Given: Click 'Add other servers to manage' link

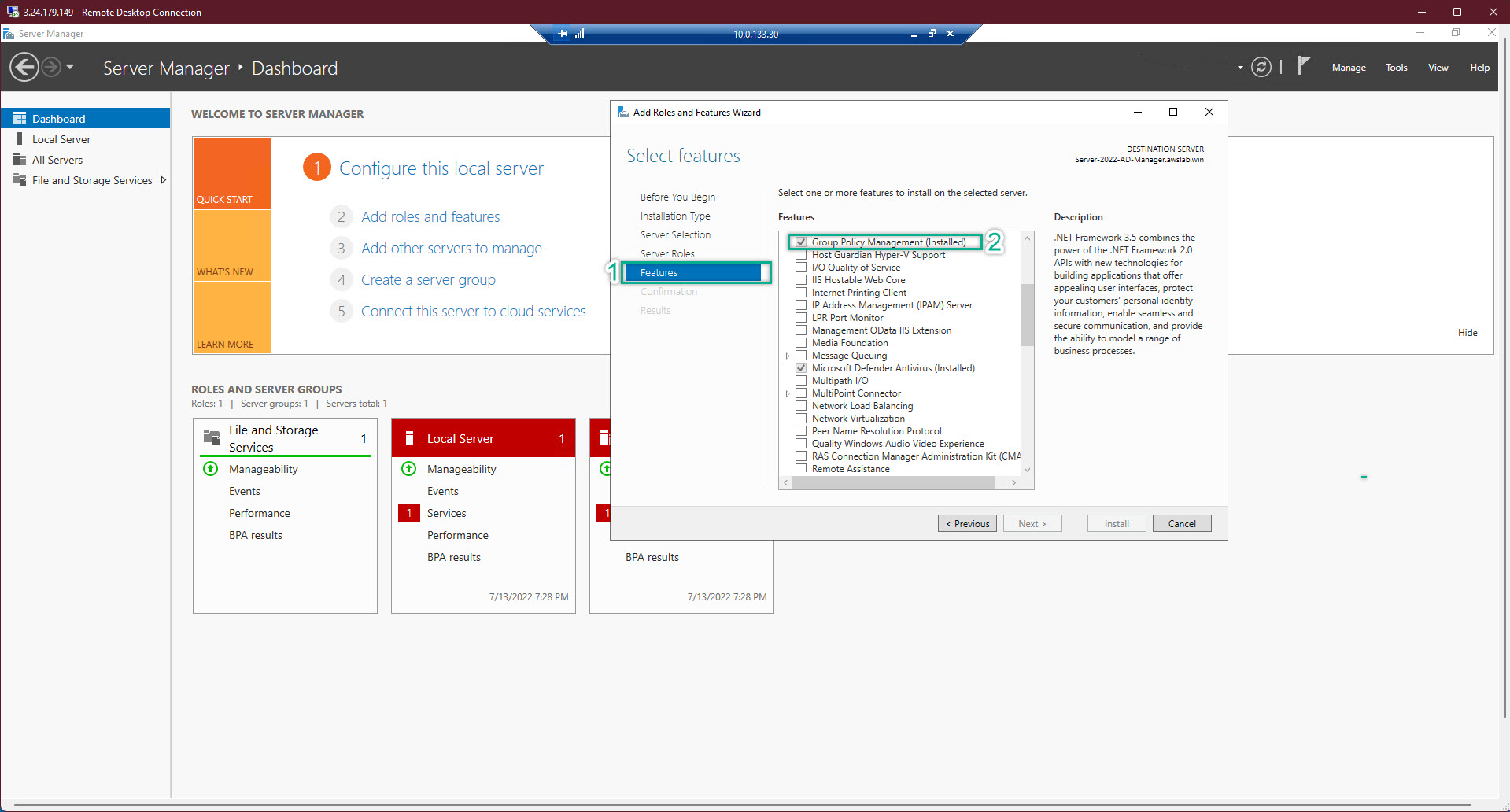Looking at the screenshot, I should [x=452, y=248].
